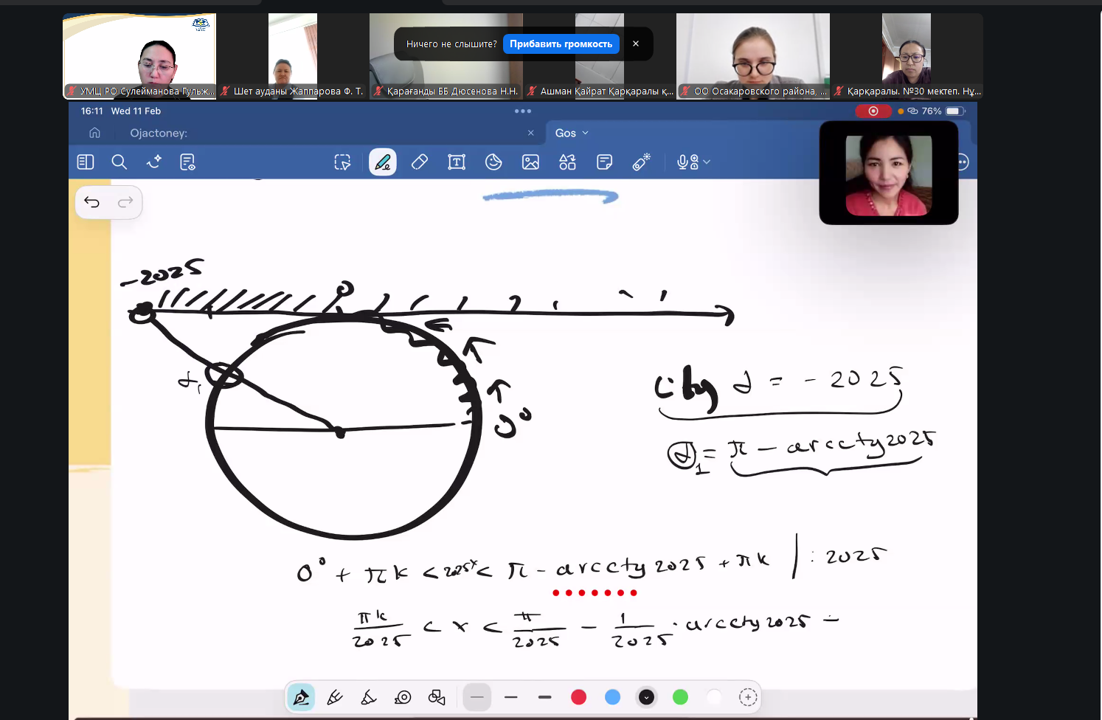
Task: Toggle the pen drawing tool in top toolbar
Action: pos(382,162)
